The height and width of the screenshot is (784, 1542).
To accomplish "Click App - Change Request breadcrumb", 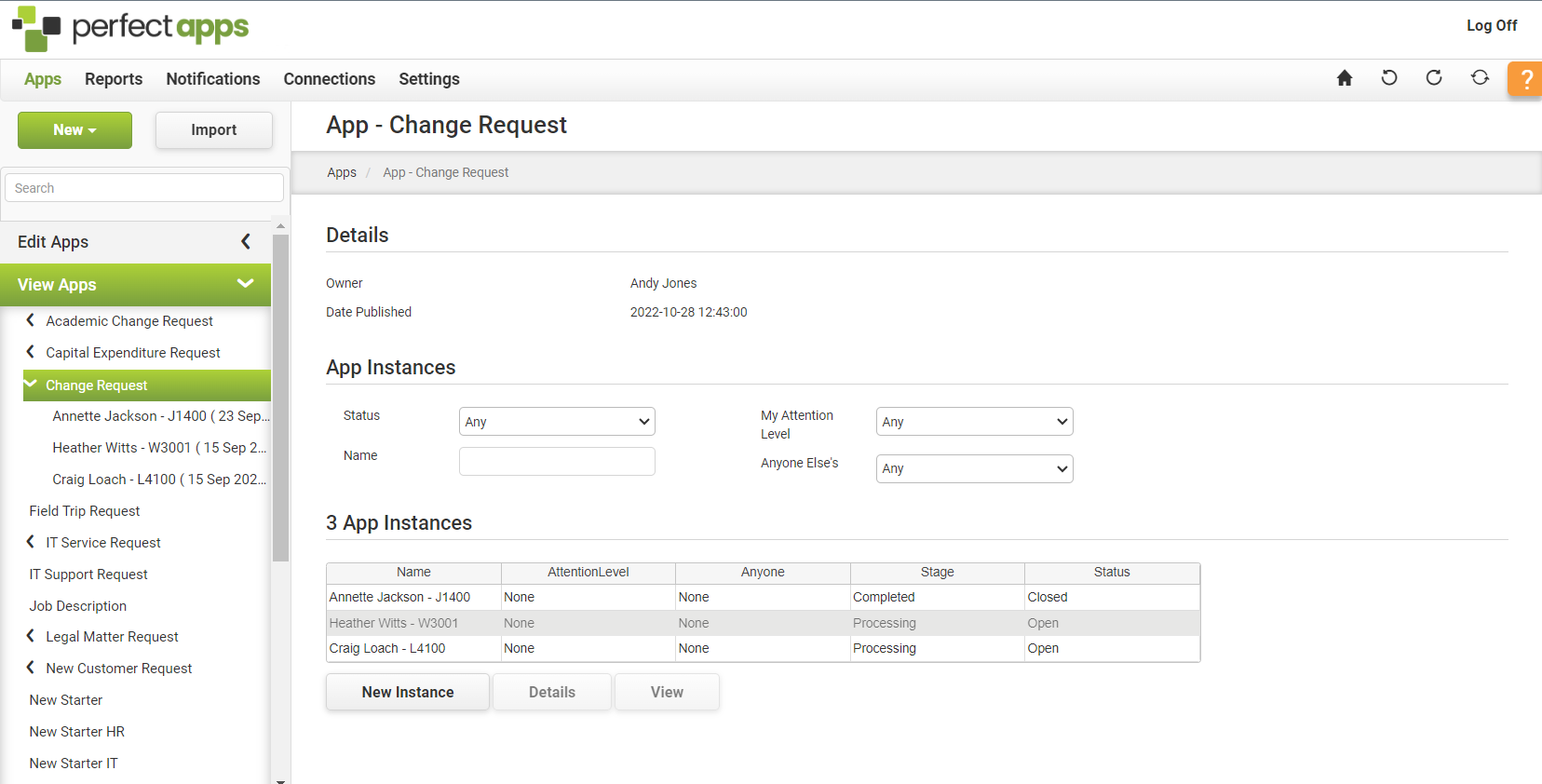I will [x=446, y=172].
